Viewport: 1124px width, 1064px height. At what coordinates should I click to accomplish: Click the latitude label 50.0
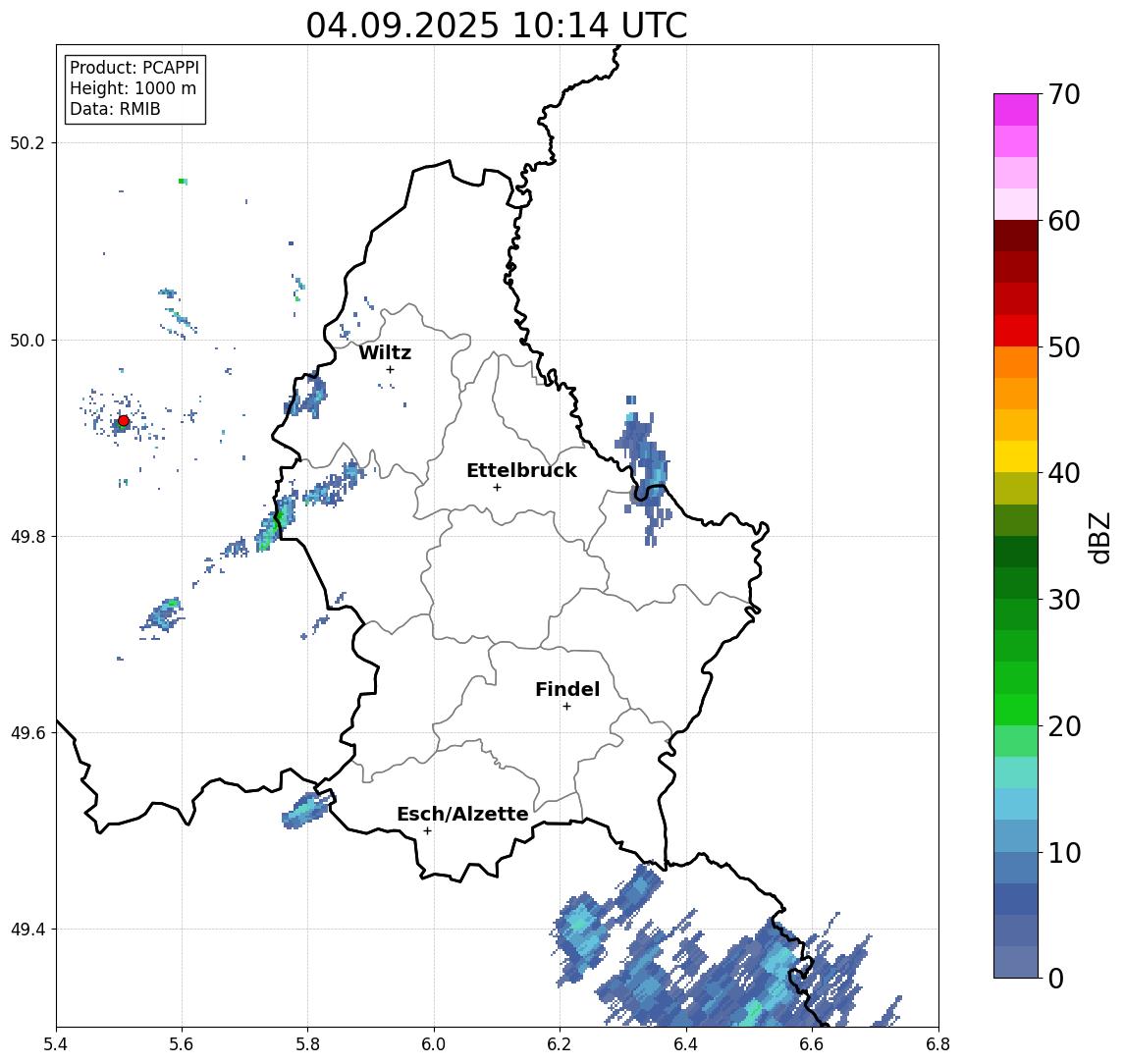coord(27,340)
